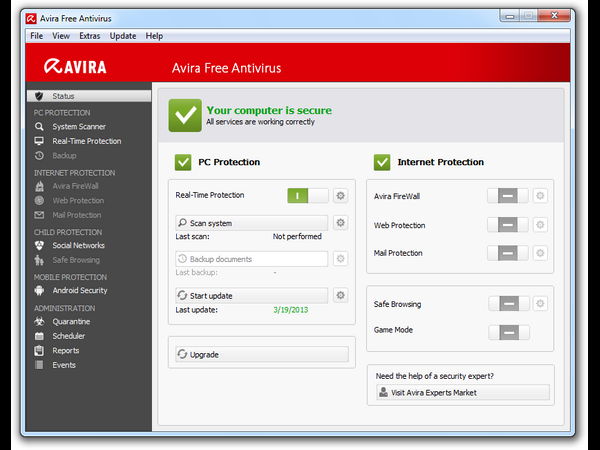Minimize the Avira window
Screen dimensions: 600x450
(510, 16)
